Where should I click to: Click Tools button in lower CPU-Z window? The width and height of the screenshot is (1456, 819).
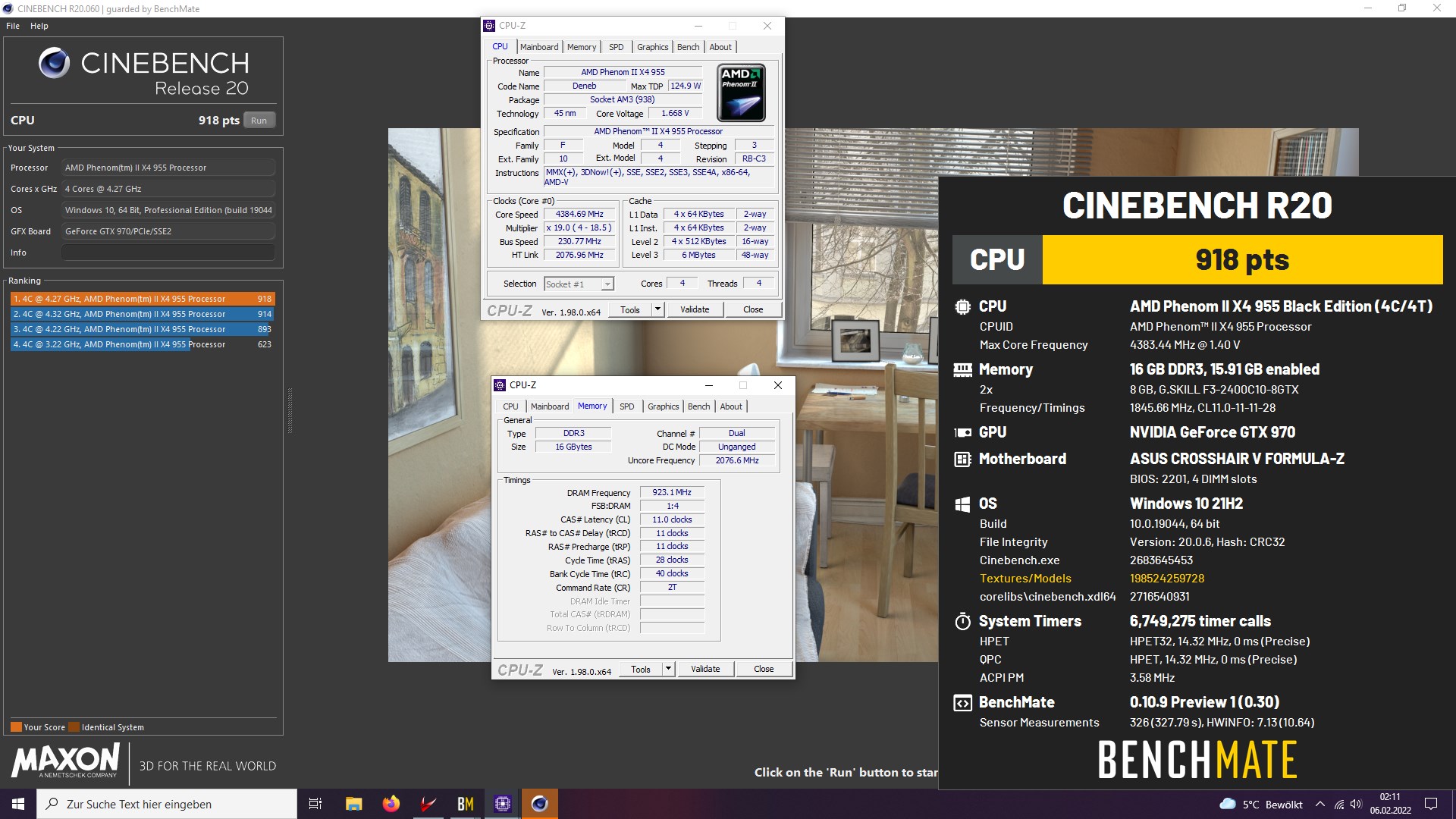pyautogui.click(x=641, y=669)
